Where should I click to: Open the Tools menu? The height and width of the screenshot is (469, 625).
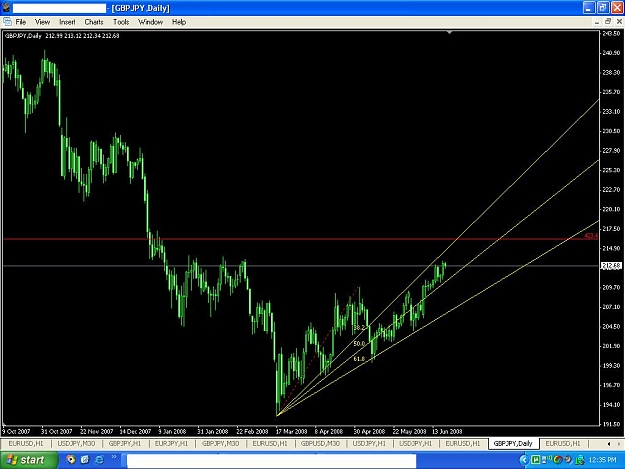pyautogui.click(x=121, y=22)
